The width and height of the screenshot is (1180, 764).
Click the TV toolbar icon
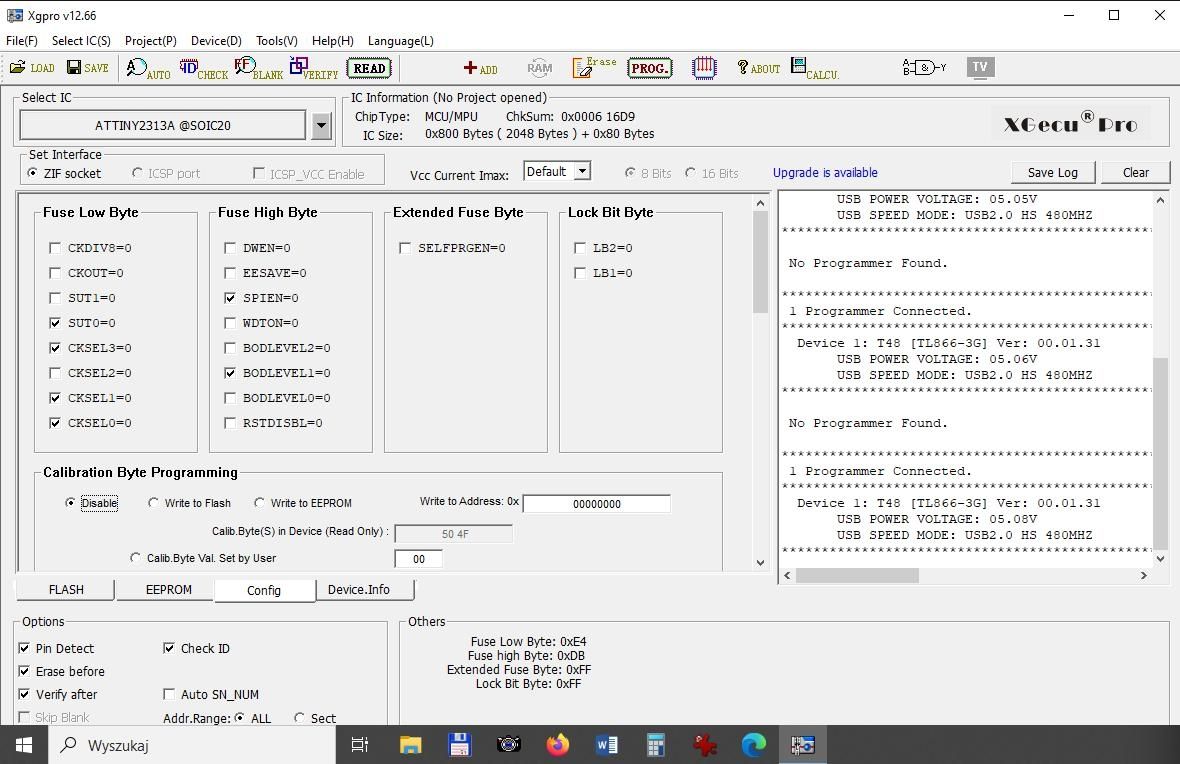980,67
